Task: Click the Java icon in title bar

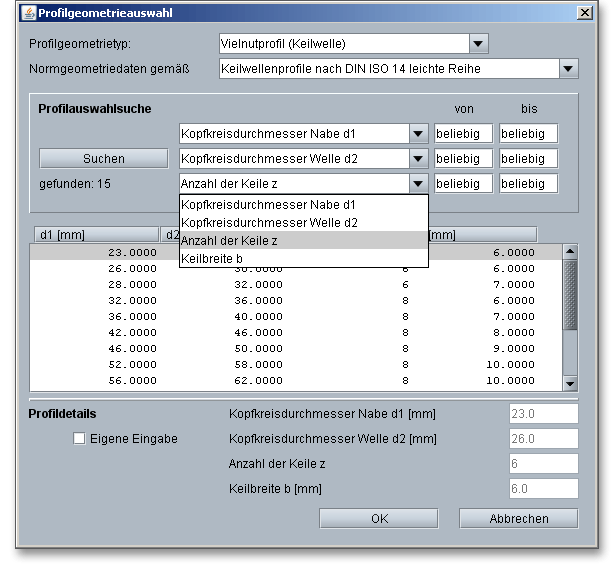Action: (x=27, y=13)
